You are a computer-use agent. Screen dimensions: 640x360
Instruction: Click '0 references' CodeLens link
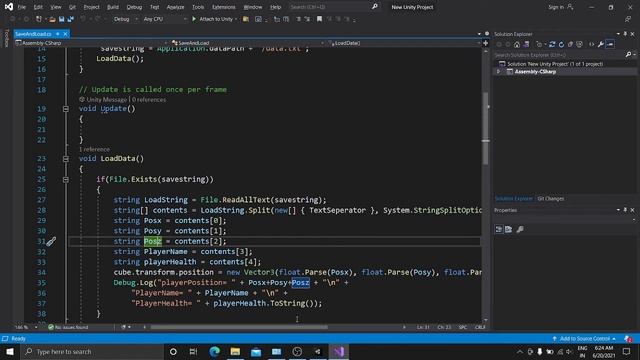pyautogui.click(x=149, y=100)
